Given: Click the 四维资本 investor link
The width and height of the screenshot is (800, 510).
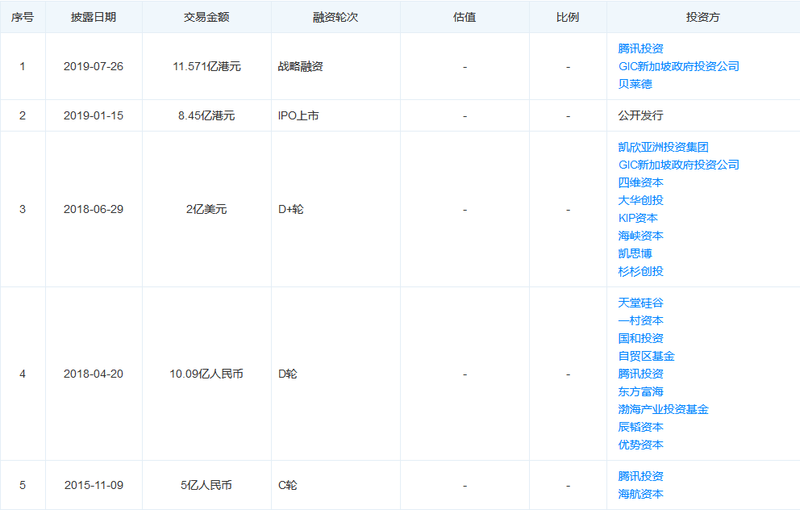Looking at the screenshot, I should click(640, 183).
